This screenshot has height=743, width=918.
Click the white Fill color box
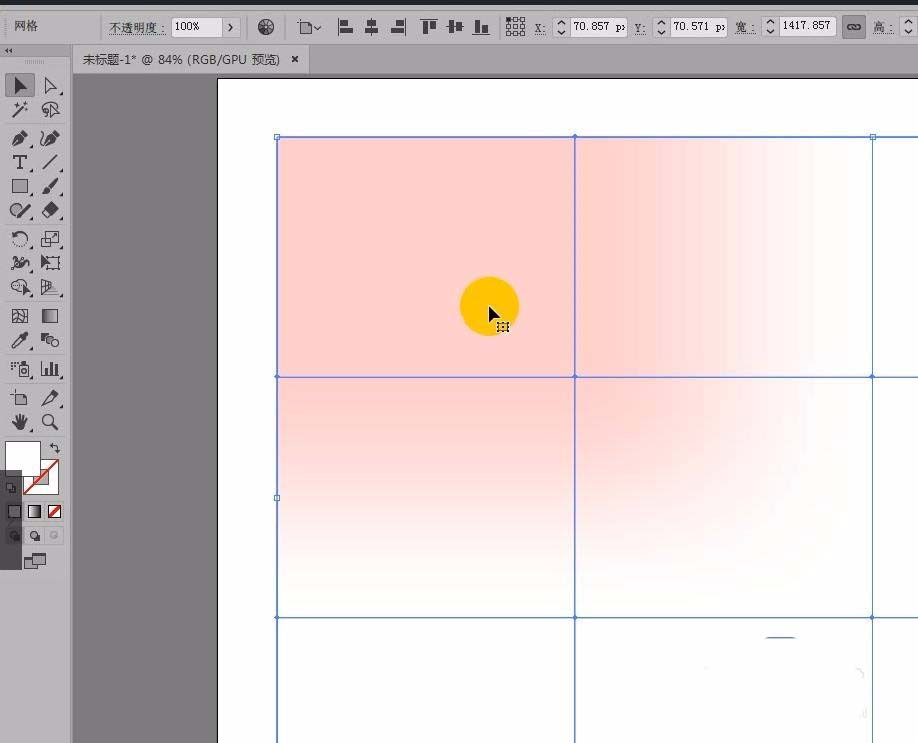click(x=22, y=458)
